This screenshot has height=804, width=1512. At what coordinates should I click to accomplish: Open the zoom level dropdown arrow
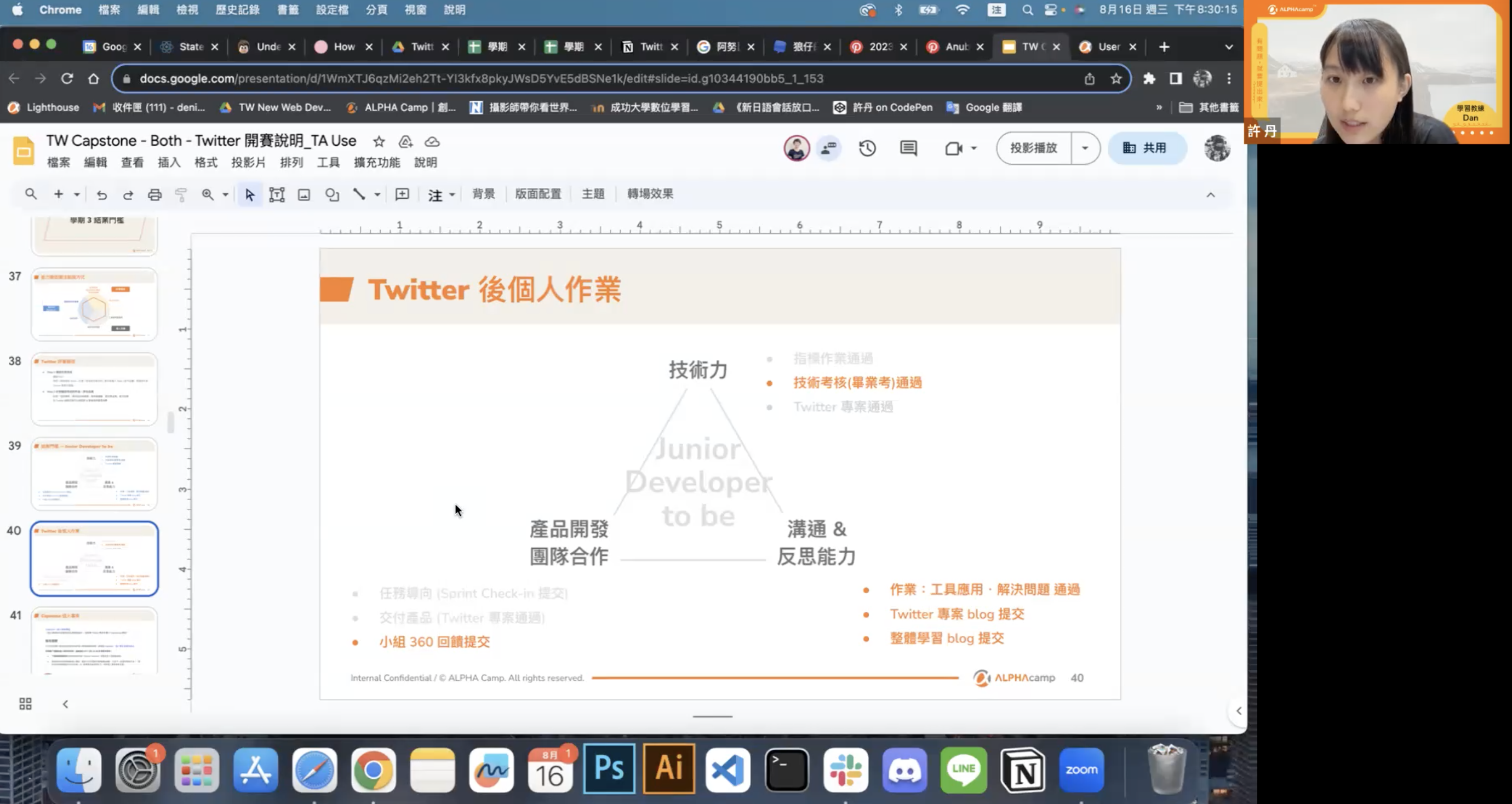[225, 195]
